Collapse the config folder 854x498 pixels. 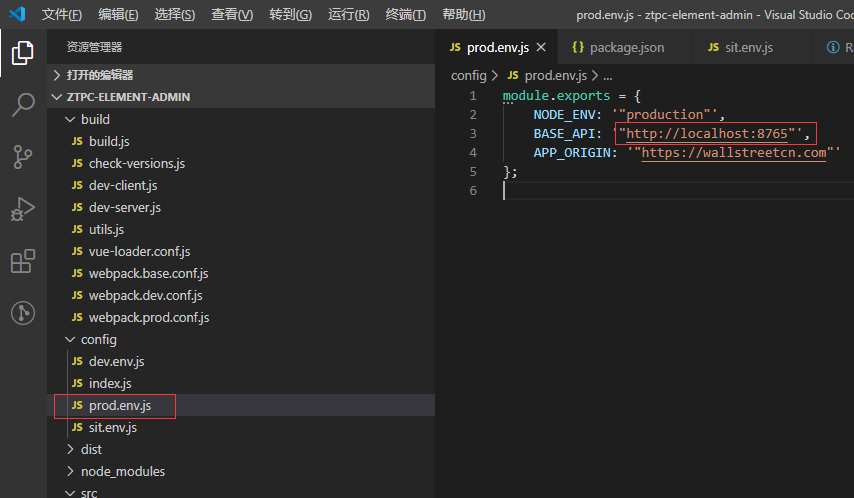(241, 339)
